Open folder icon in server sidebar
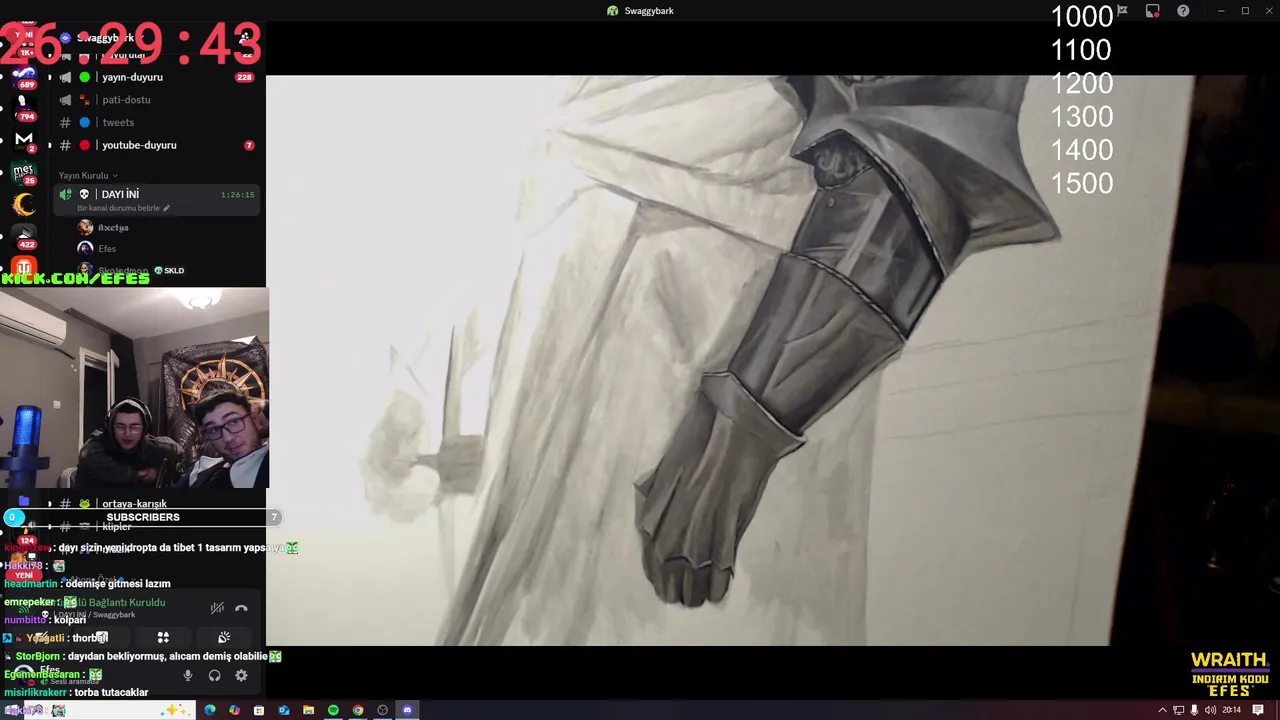1280x720 pixels. tap(24, 502)
